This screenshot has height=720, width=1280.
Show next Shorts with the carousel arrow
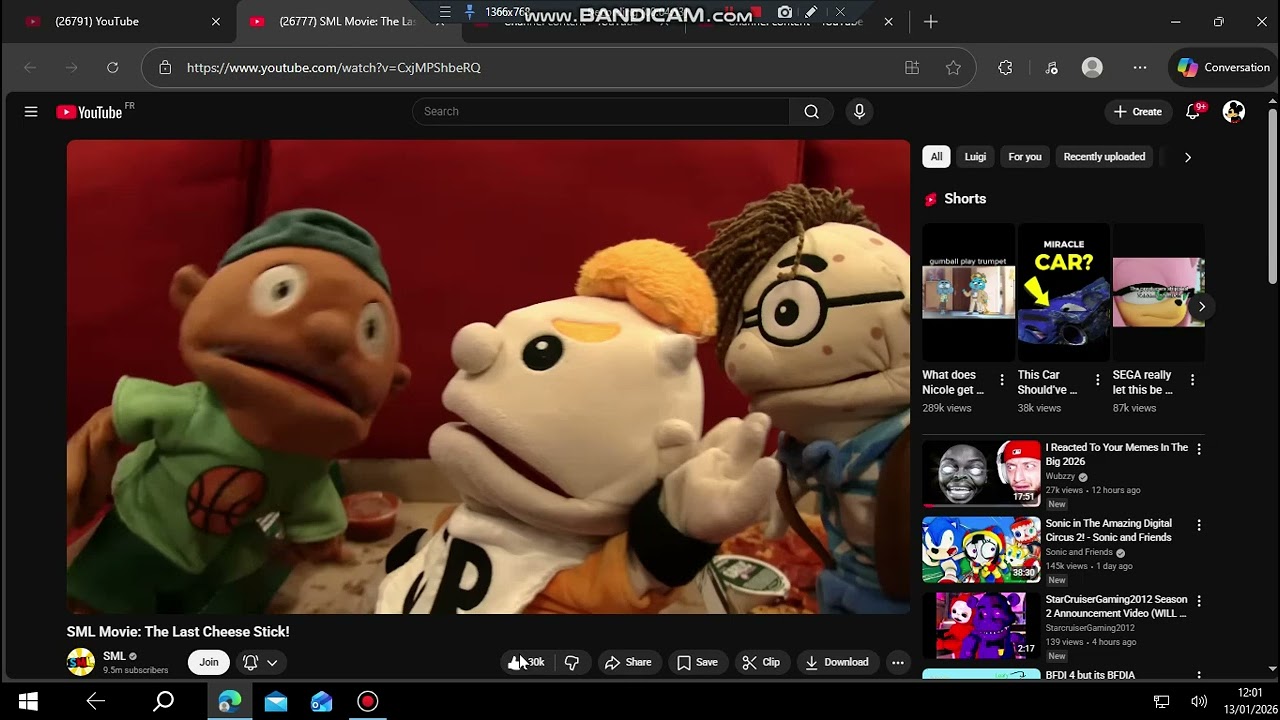tap(1201, 306)
